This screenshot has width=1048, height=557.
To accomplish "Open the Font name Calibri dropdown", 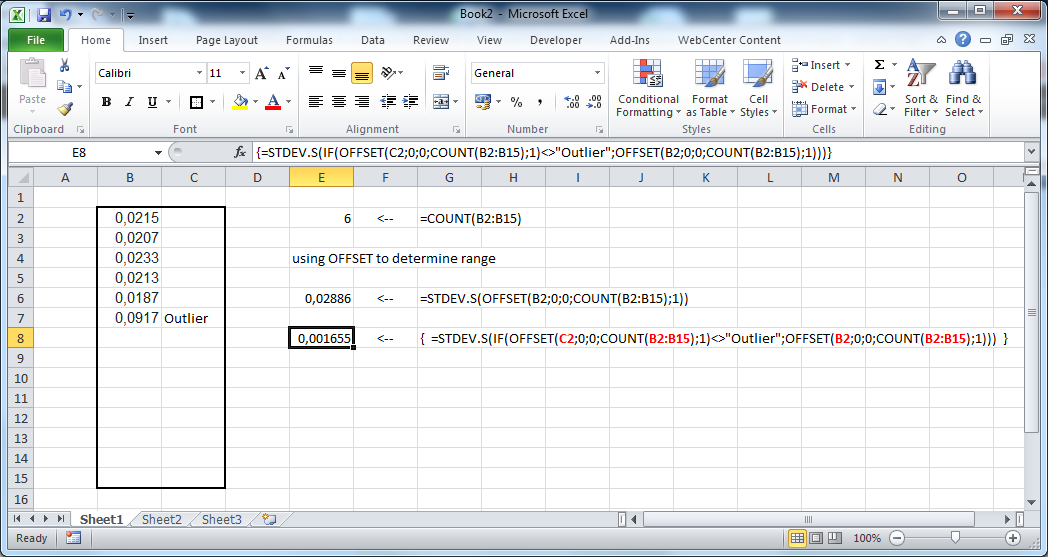I will tap(199, 73).
